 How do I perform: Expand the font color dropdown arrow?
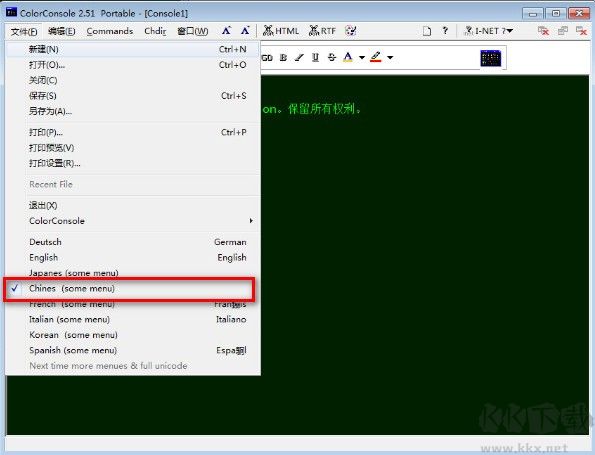coord(362,58)
